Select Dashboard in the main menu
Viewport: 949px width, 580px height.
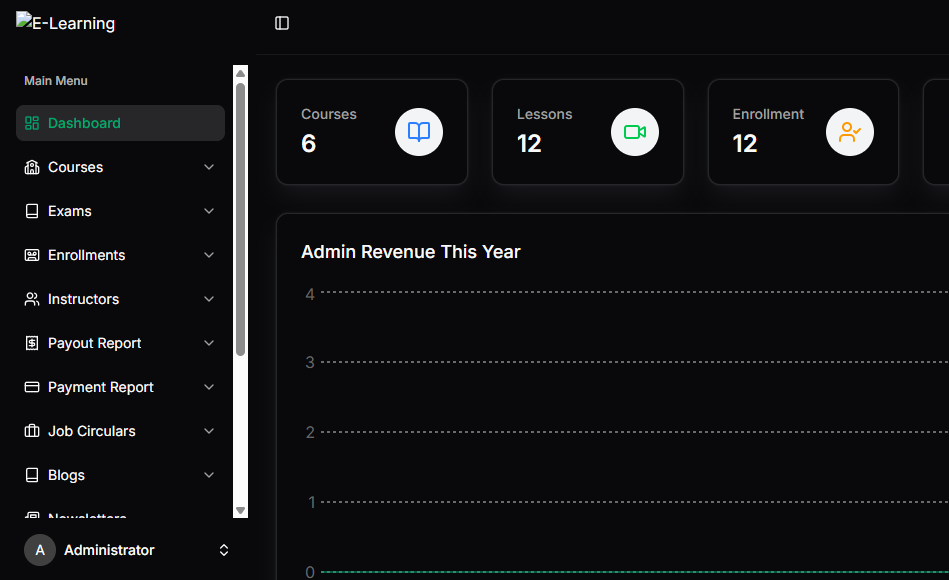click(84, 123)
